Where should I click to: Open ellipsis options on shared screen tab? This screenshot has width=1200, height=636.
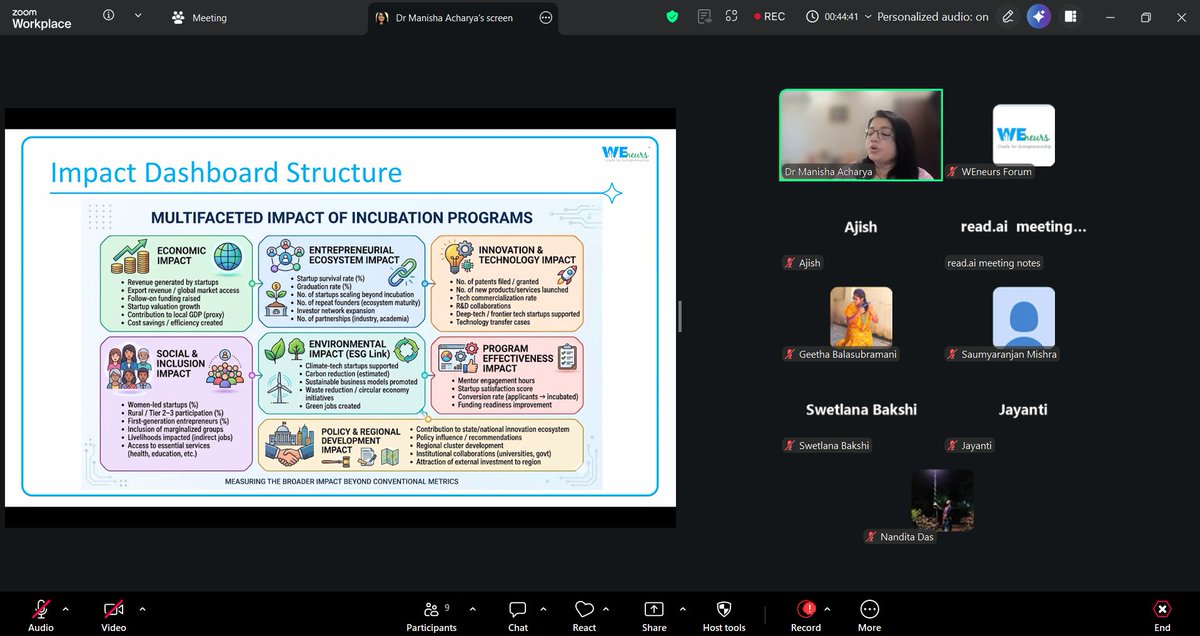click(x=545, y=17)
